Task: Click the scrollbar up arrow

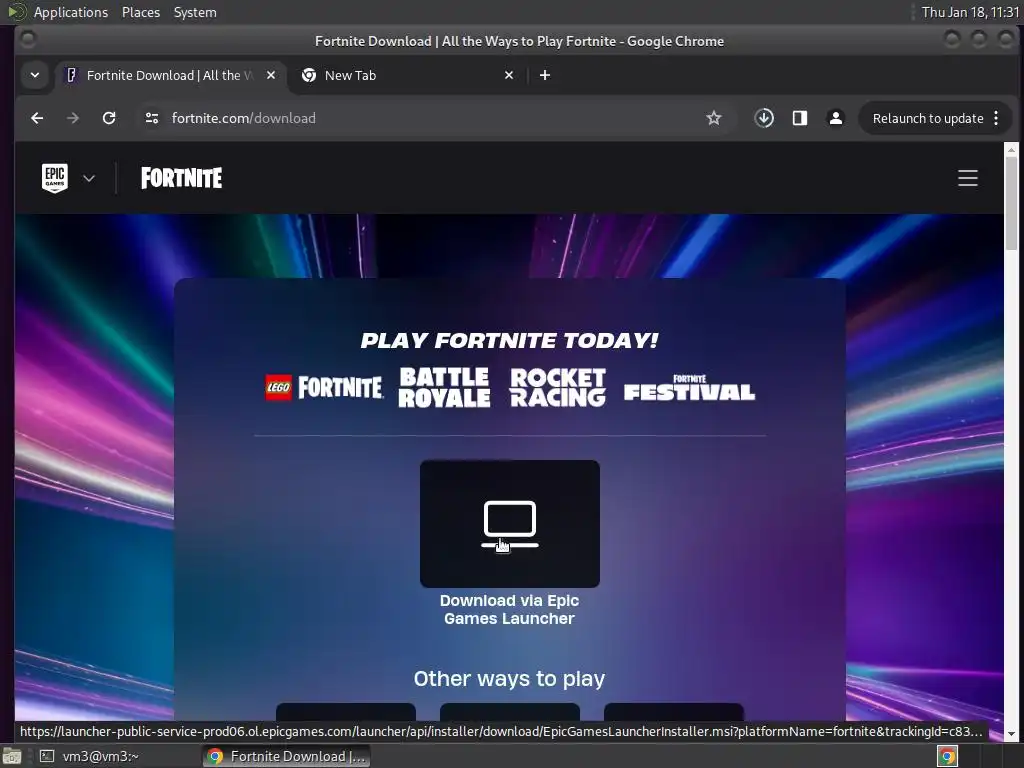Action: pyautogui.click(x=1011, y=150)
